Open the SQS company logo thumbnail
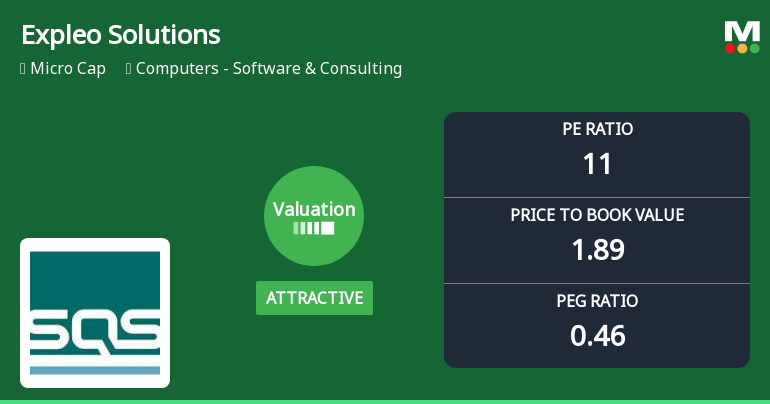Screen dimensions: 770x404 95,312
